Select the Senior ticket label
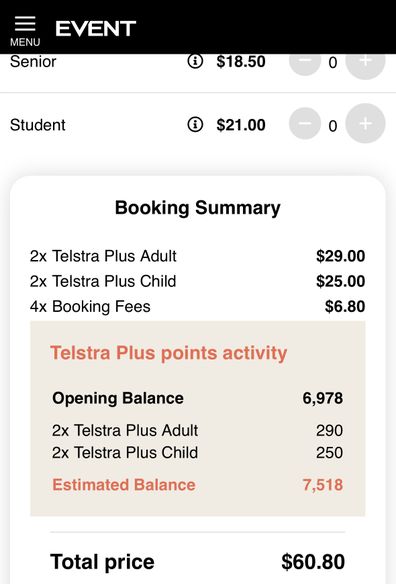Viewport: 396px width, 584px height. pyautogui.click(x=33, y=61)
